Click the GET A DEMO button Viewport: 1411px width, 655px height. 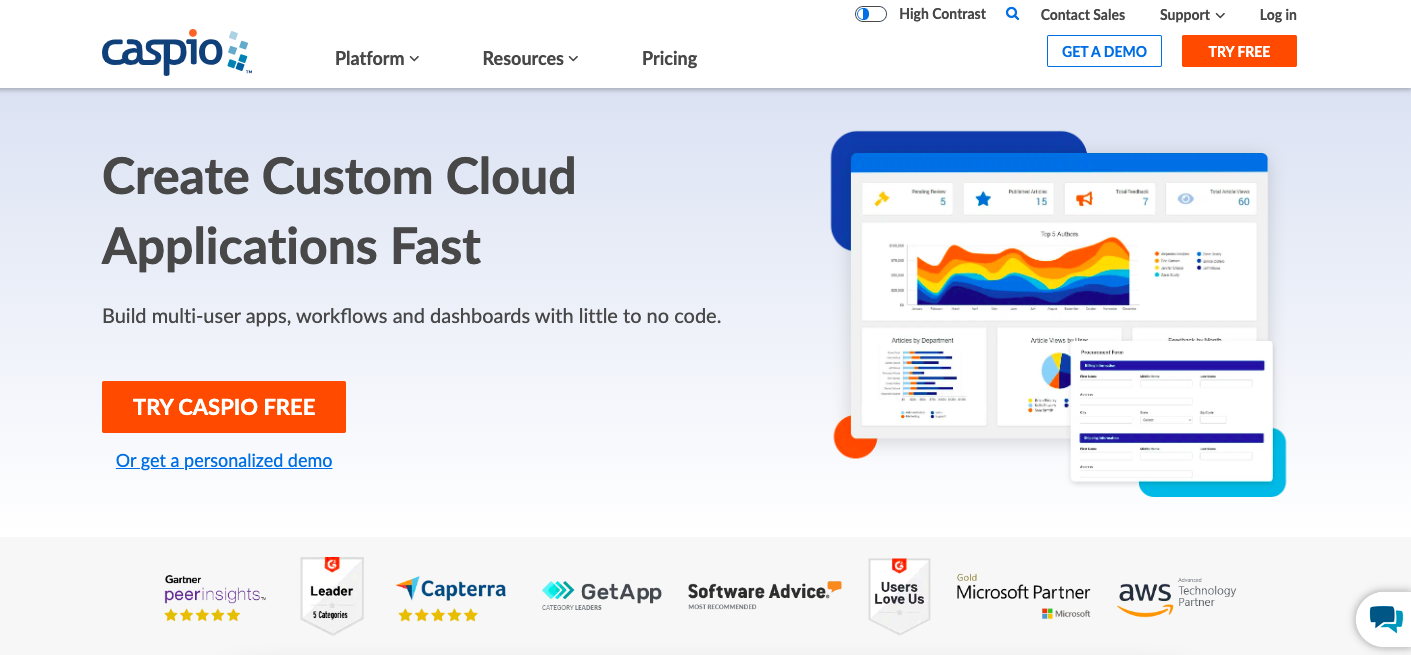coord(1104,51)
